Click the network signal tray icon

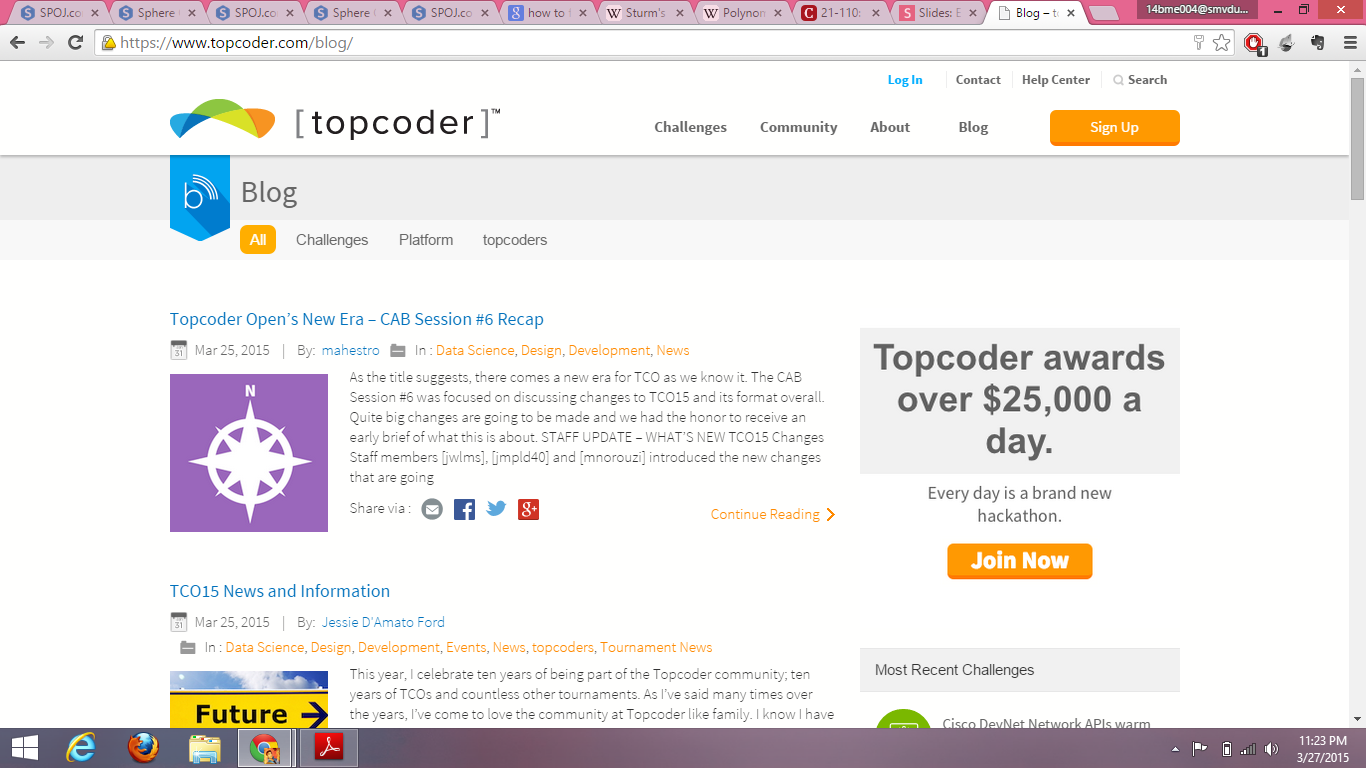pyautogui.click(x=1248, y=749)
